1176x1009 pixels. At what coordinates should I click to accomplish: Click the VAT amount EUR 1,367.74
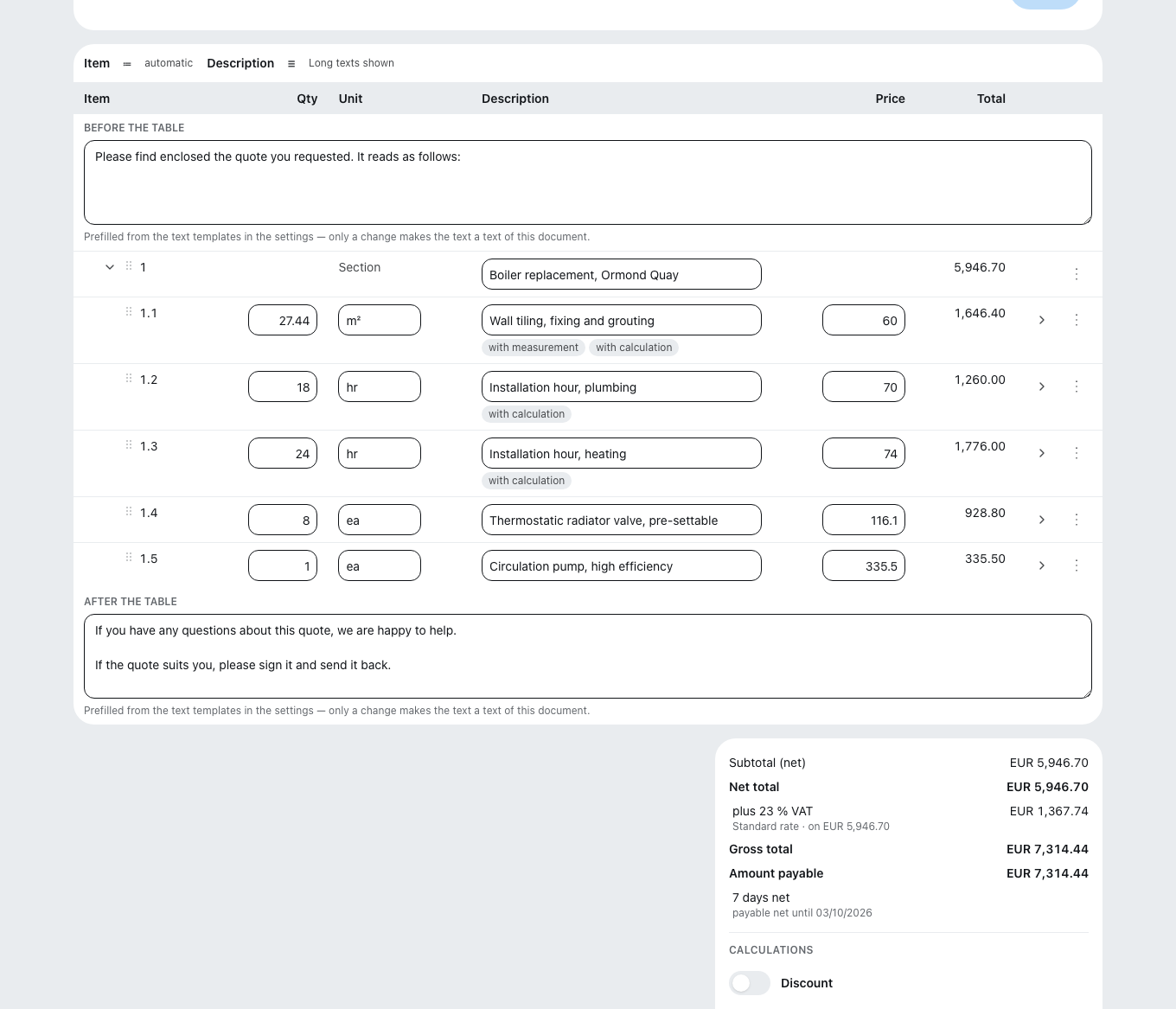[x=1049, y=811]
